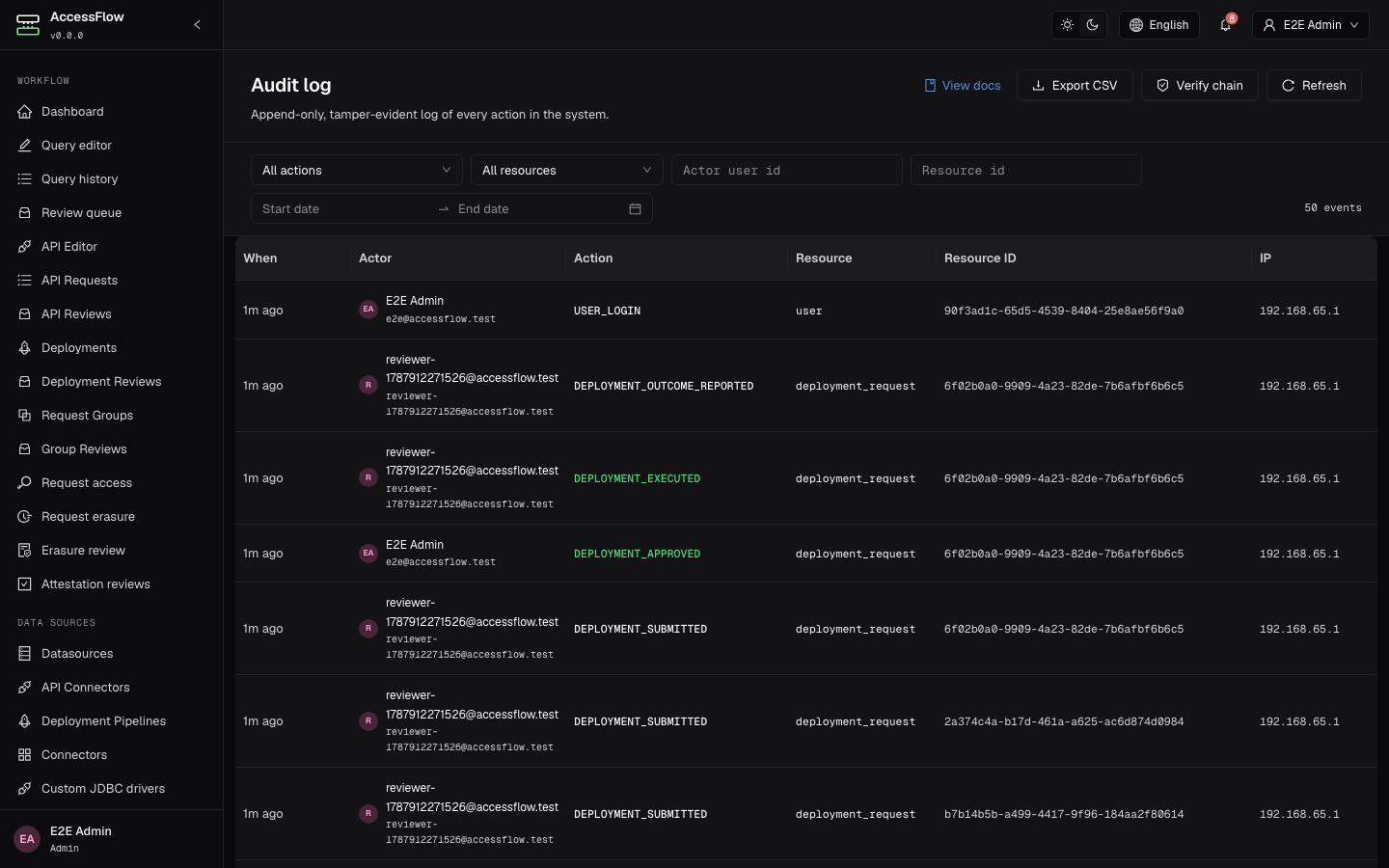Open the English language selector
Screen dimensions: 1389x868
(1159, 25)
